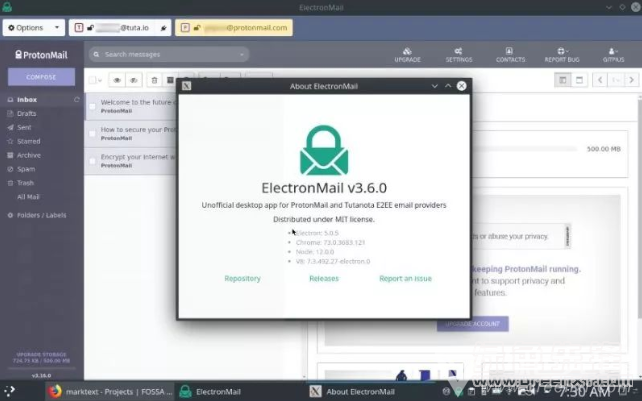Click the ElectronMail icon in titlebar corner
The height and width of the screenshot is (401, 642).
click(x=7, y=7)
